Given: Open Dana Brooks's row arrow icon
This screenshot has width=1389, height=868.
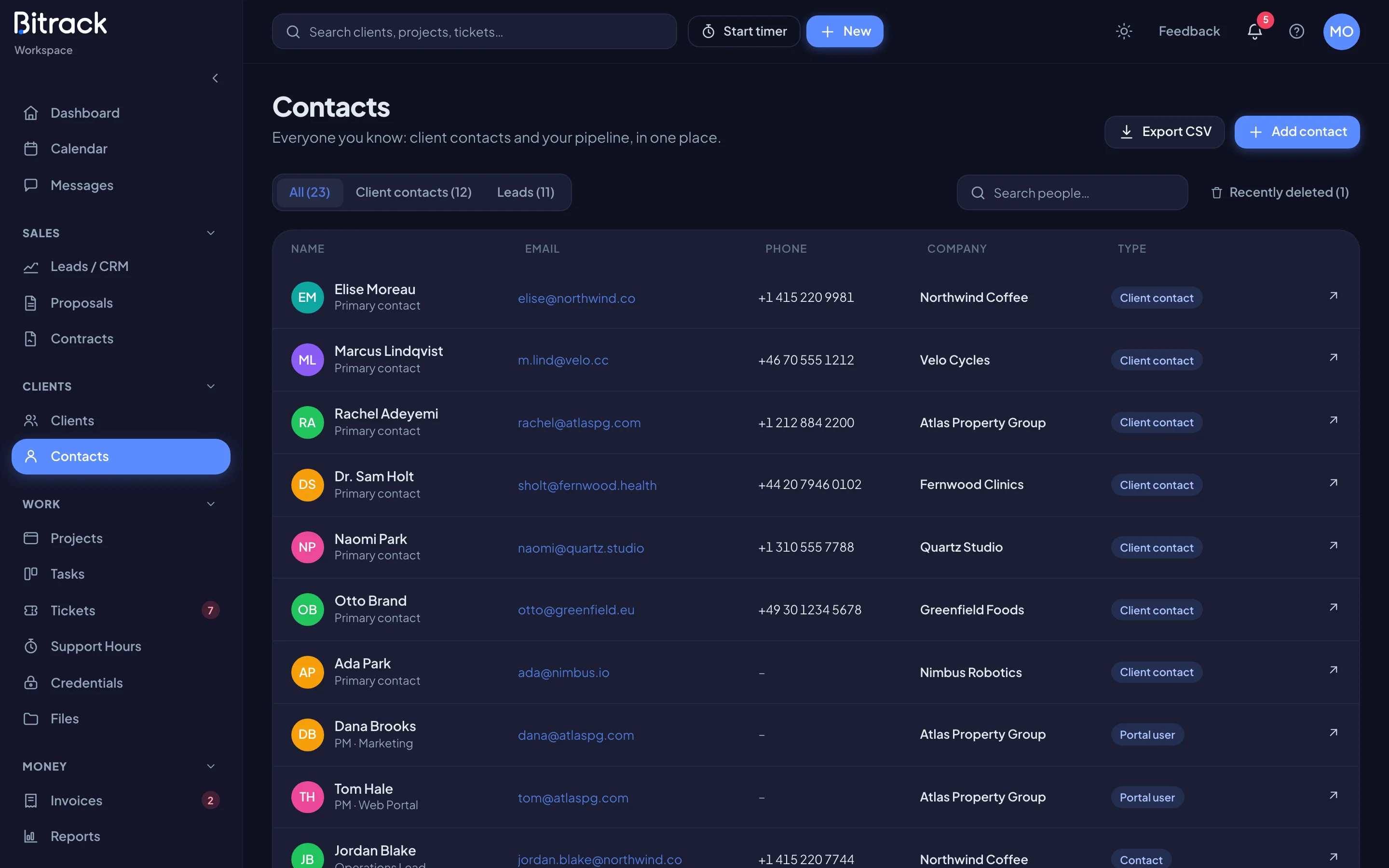Looking at the screenshot, I should pos(1334,733).
